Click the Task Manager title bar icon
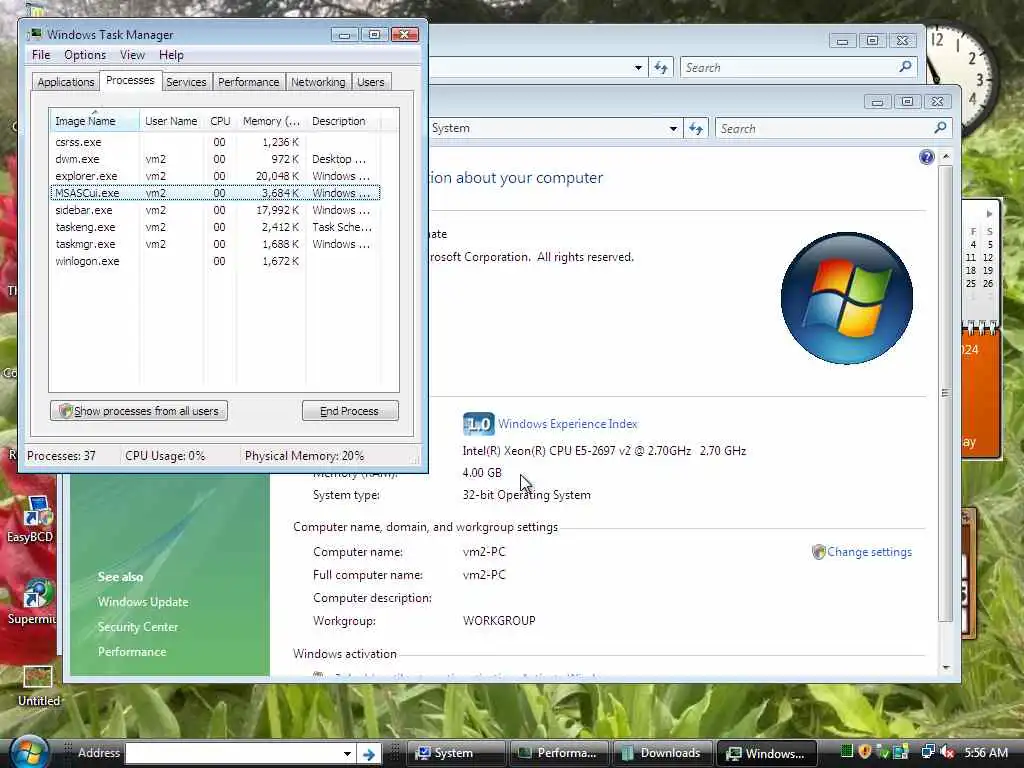 coord(36,34)
